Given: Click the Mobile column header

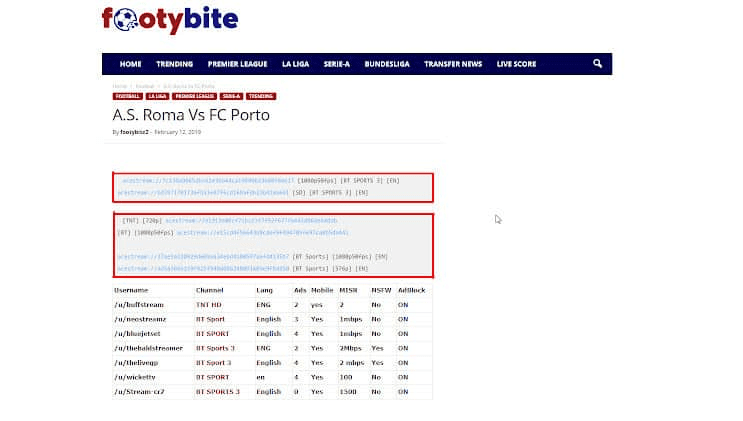Looking at the screenshot, I should point(322,290).
